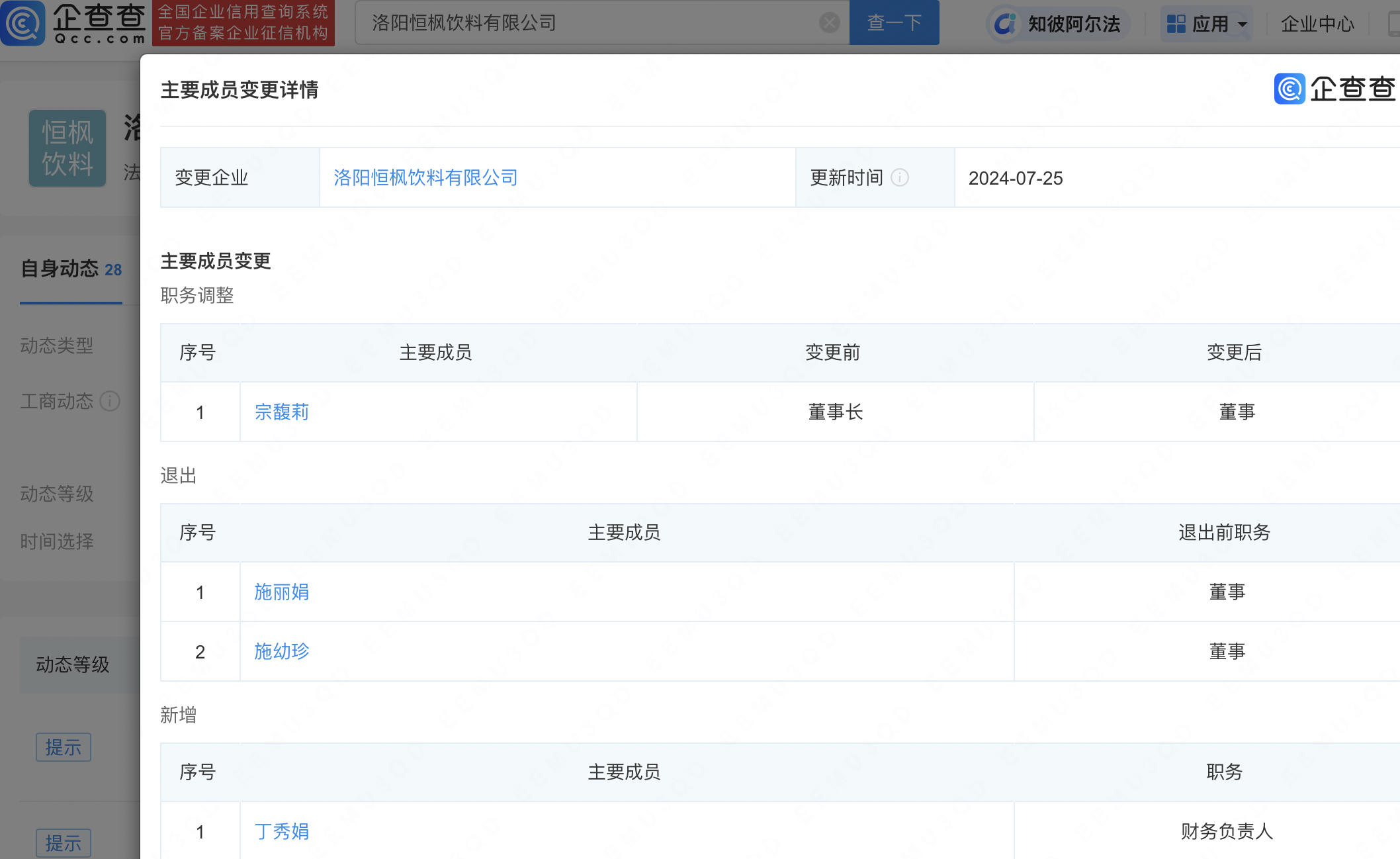
Task: Click the info icon next to 工商动态
Action: [x=110, y=401]
